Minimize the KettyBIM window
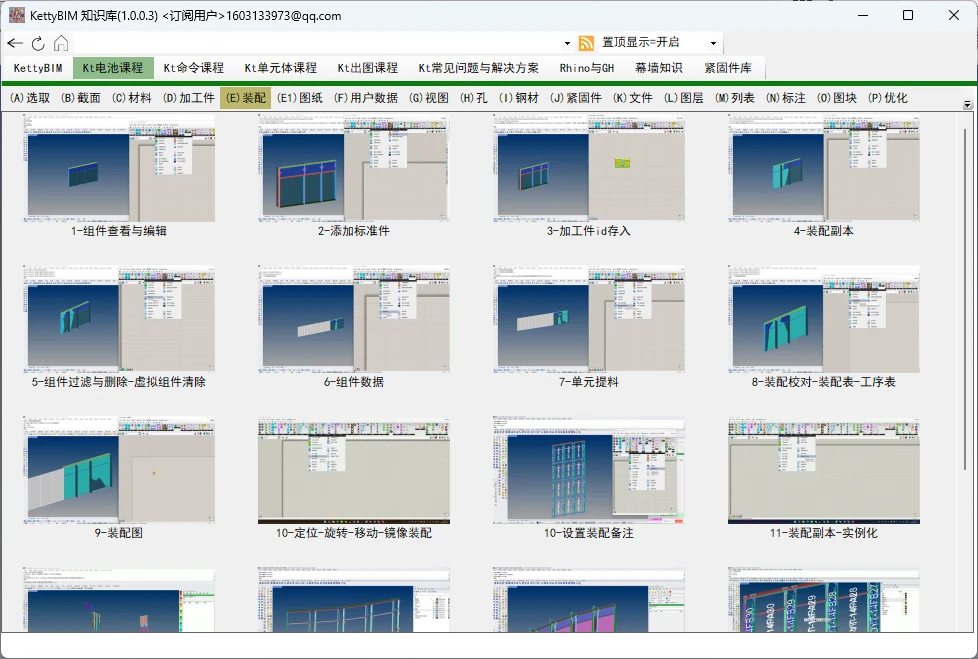The width and height of the screenshot is (978, 659). [x=863, y=15]
